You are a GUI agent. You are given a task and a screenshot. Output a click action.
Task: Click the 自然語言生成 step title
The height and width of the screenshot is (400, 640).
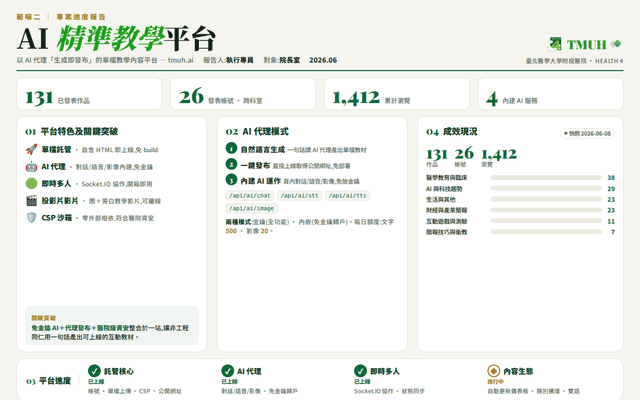262,149
